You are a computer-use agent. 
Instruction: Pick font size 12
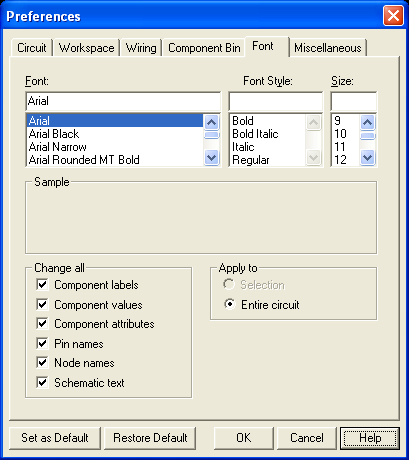click(346, 160)
